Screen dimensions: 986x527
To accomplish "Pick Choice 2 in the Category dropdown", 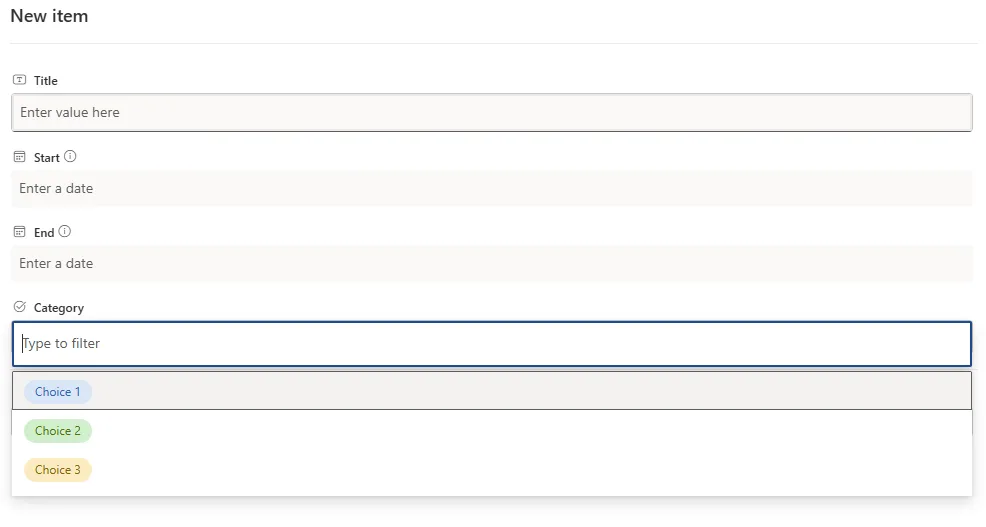I will (58, 431).
